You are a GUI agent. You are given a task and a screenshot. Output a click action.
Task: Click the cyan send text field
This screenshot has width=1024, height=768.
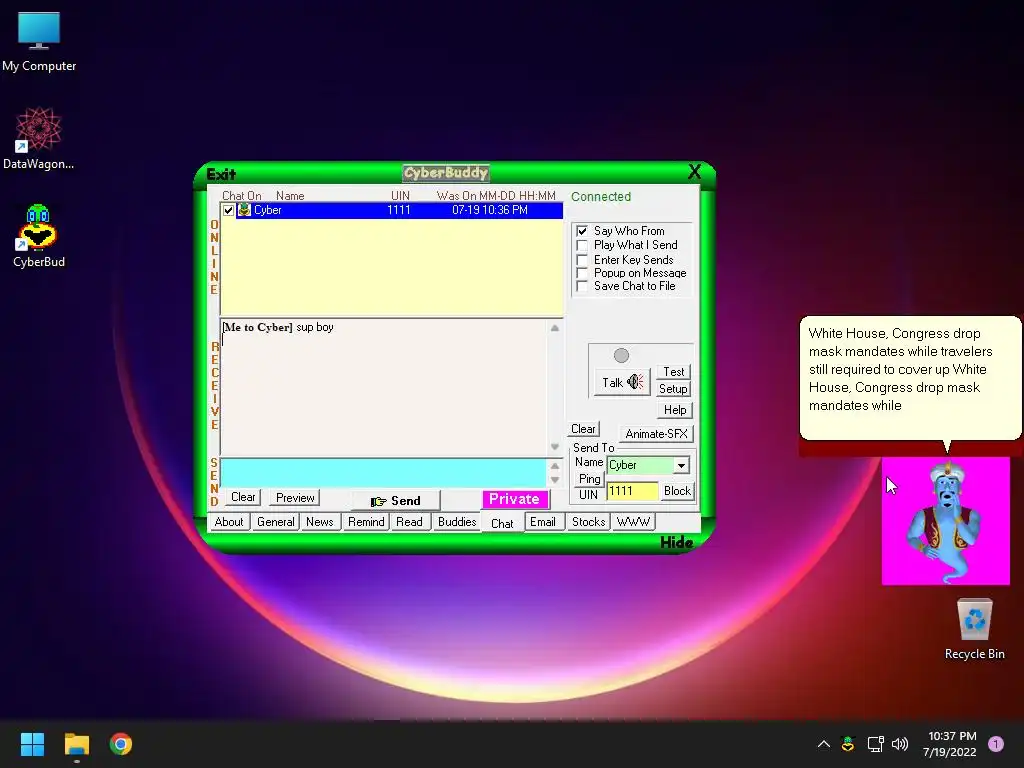(x=384, y=473)
